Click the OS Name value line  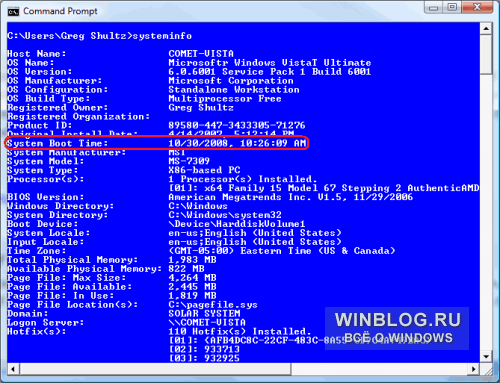tap(270, 63)
